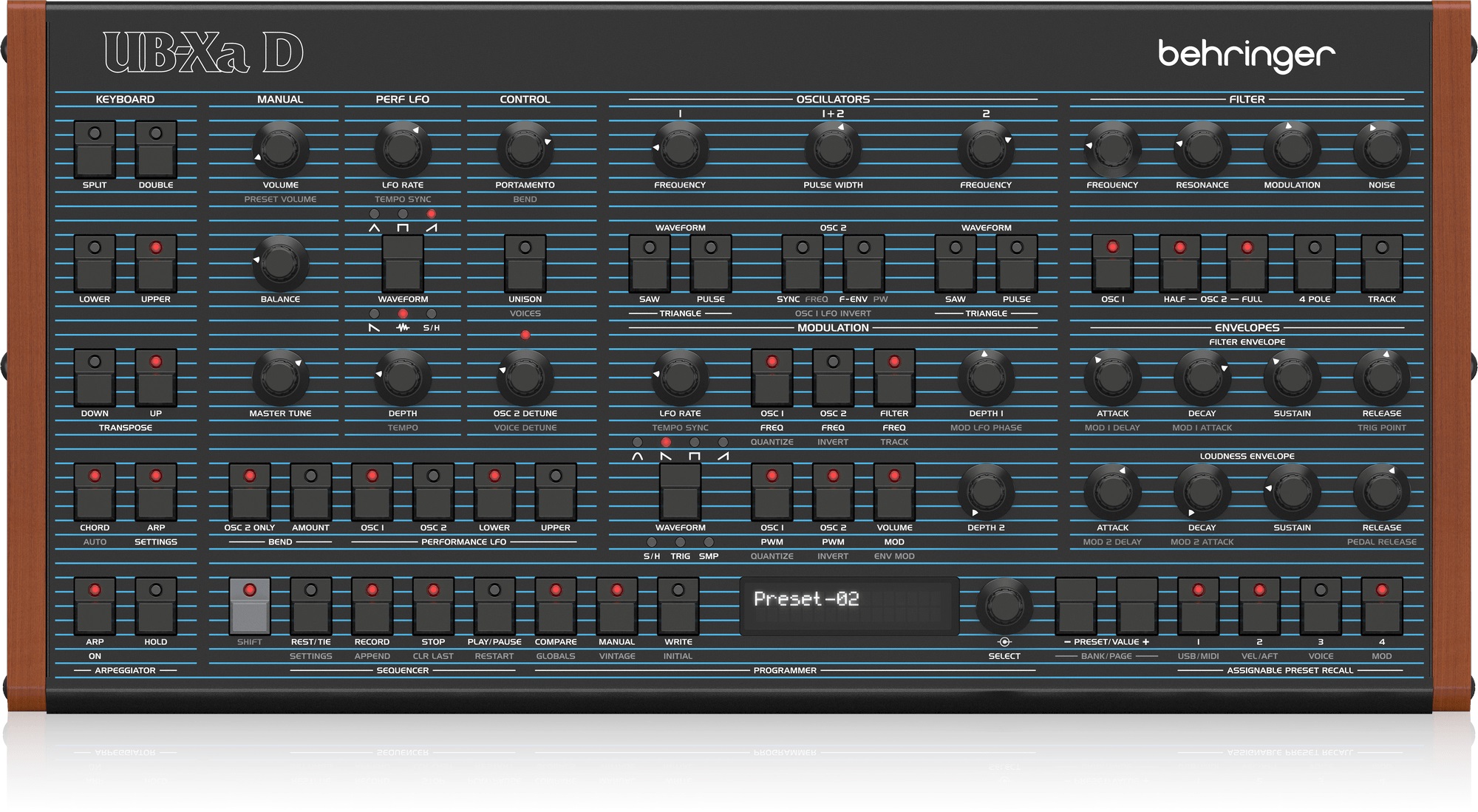Click the Preset-02 display screen
The height and width of the screenshot is (812, 1478).
[848, 606]
